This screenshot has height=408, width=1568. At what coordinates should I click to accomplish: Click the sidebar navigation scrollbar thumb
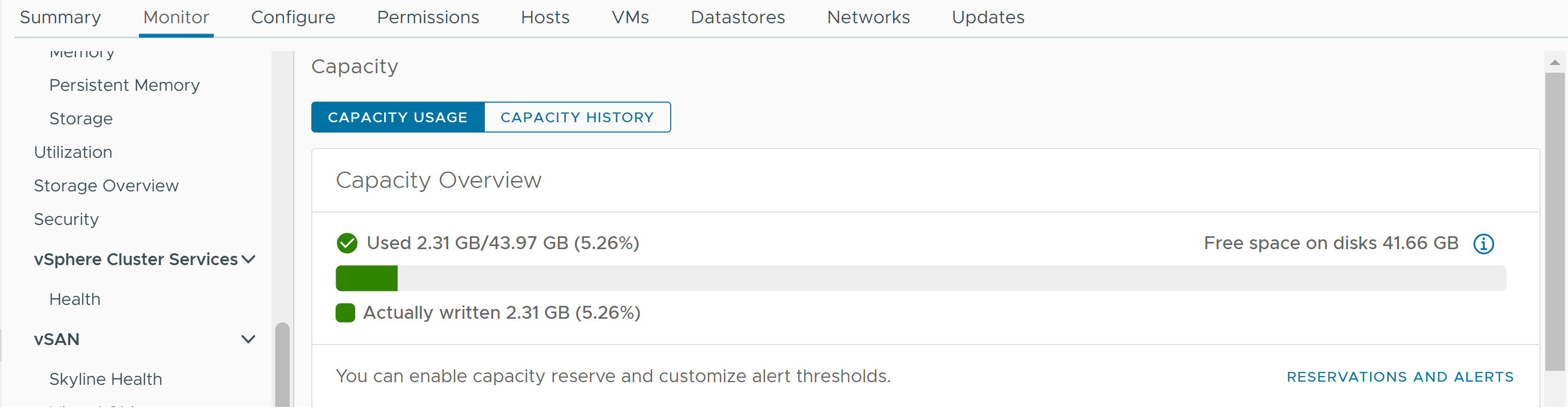coord(282,365)
